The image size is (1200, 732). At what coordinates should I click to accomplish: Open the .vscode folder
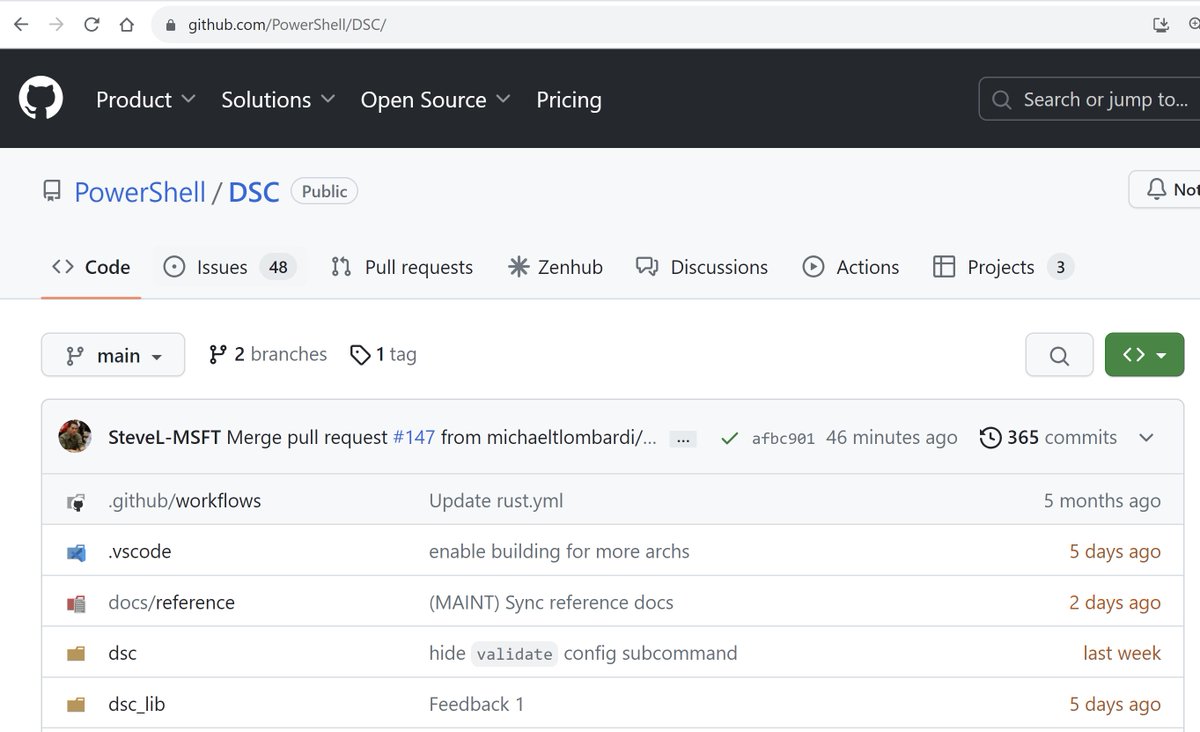pos(139,552)
